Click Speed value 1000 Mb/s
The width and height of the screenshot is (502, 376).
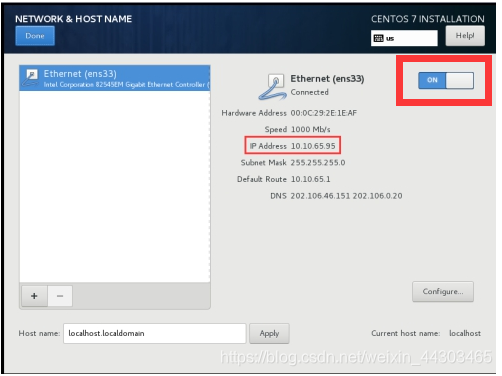pos(311,129)
